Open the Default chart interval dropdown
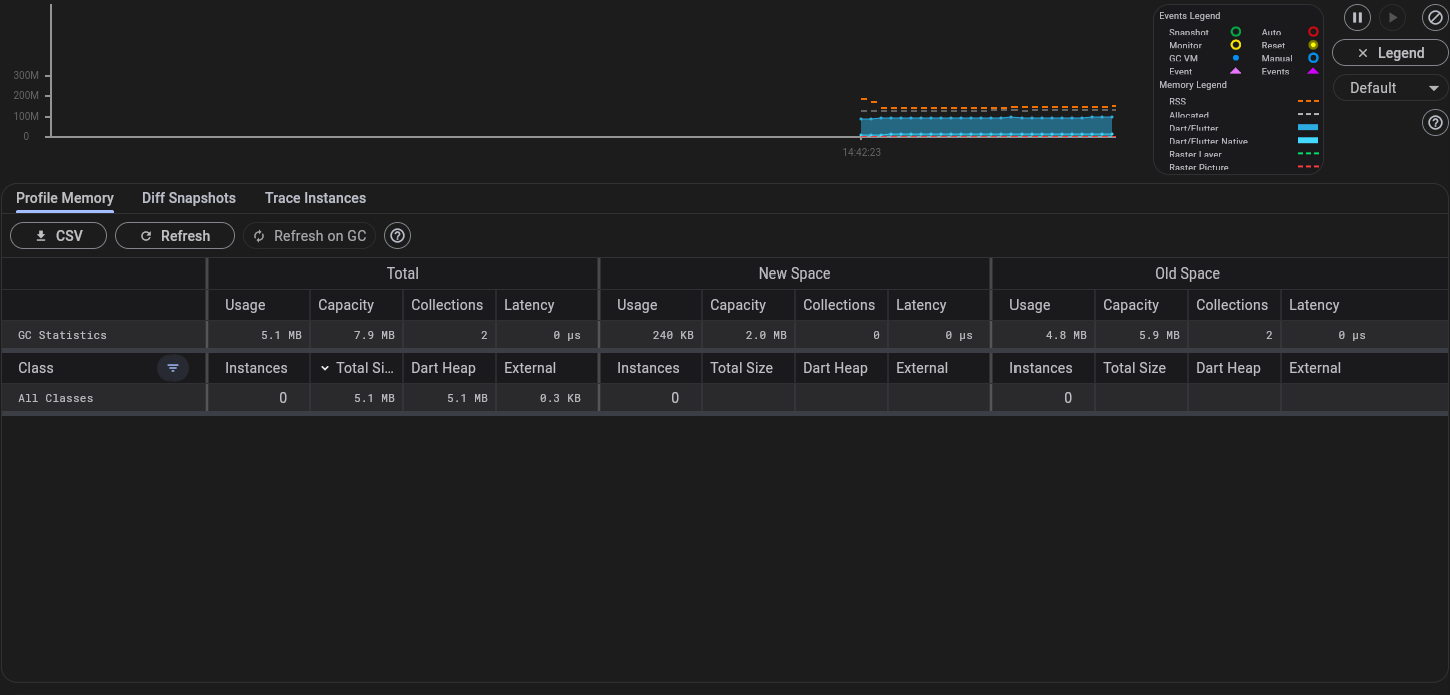 1390,88
